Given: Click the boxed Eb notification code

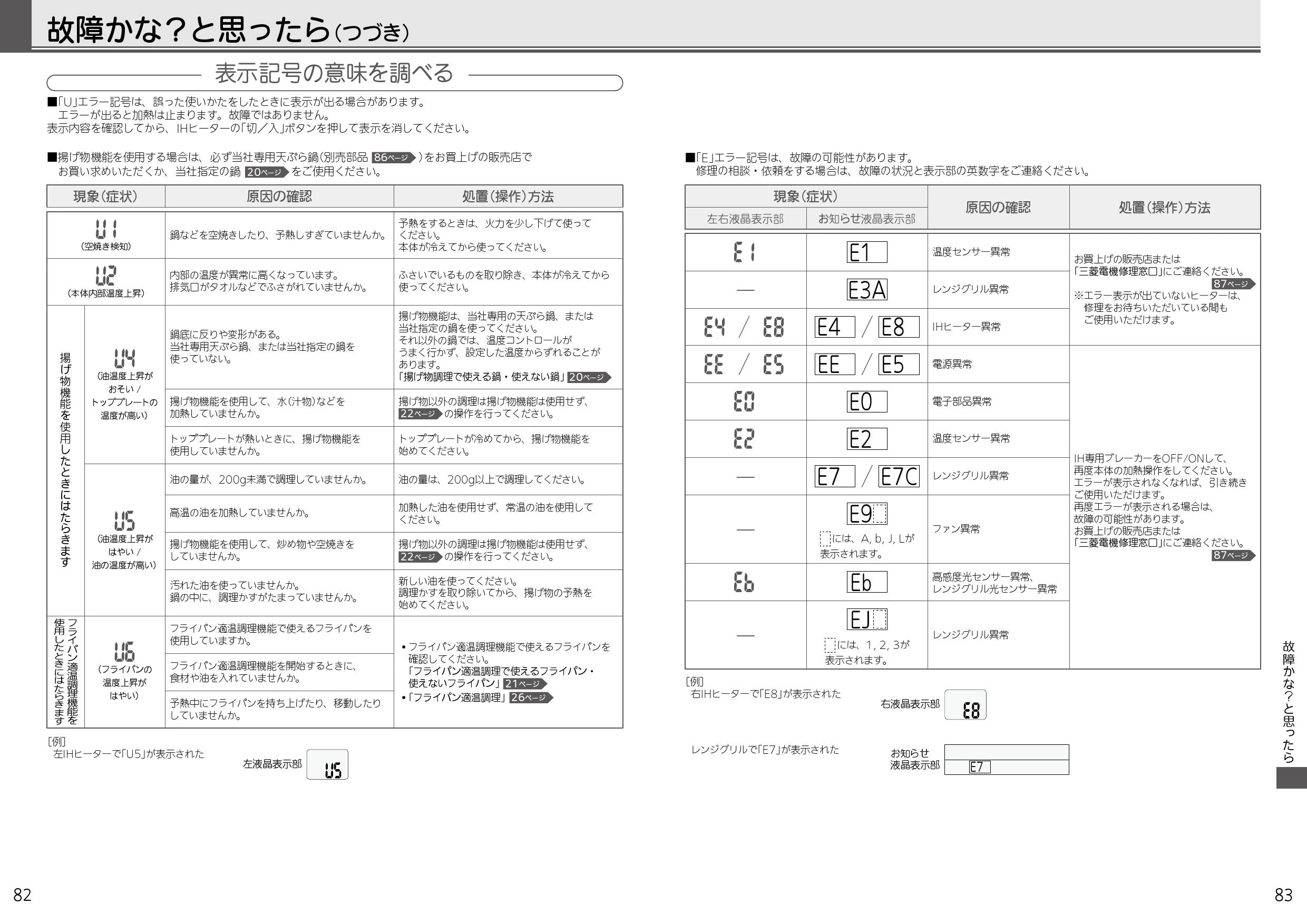Looking at the screenshot, I should [x=866, y=582].
